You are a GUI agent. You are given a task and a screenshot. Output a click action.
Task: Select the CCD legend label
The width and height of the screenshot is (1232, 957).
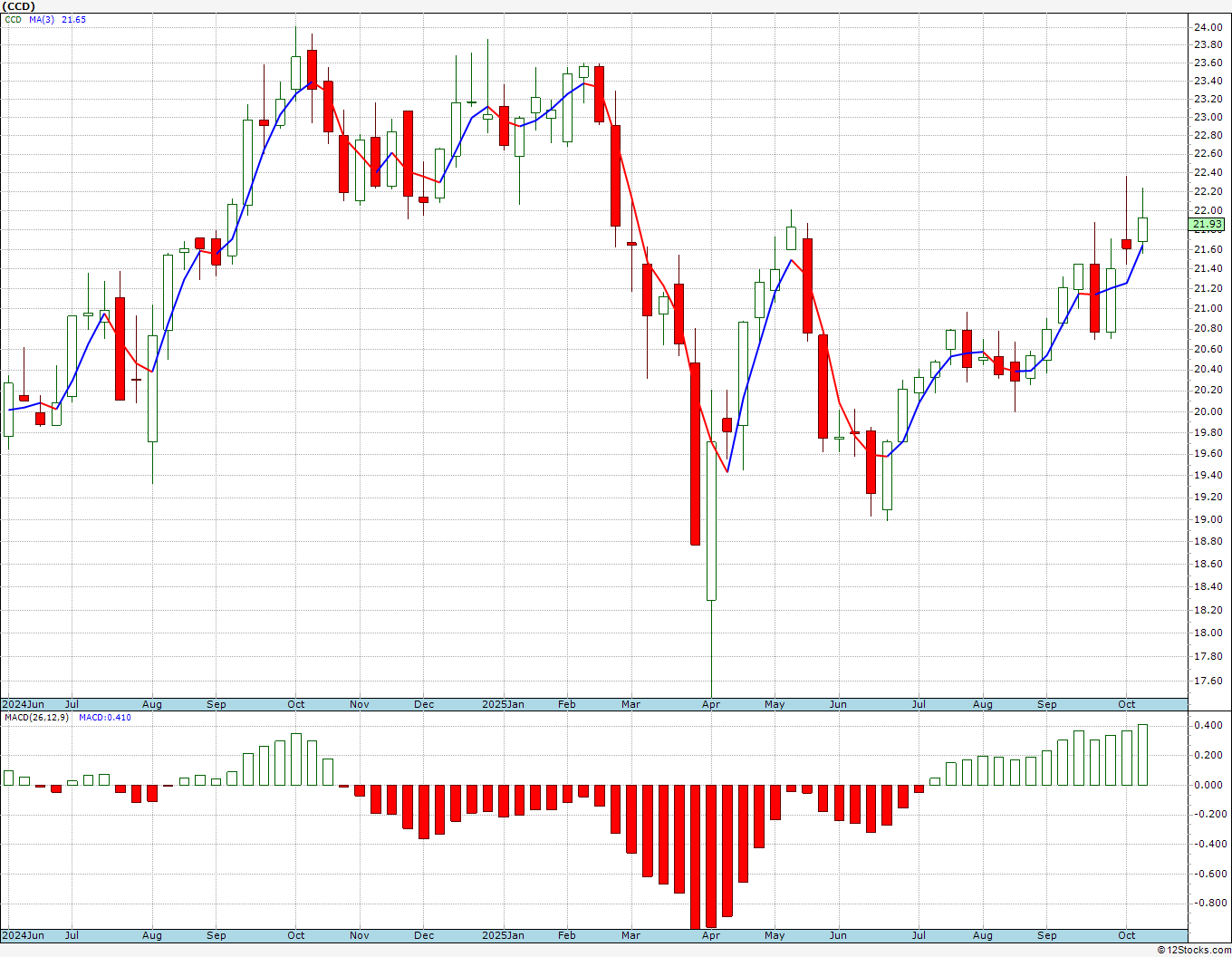point(13,19)
